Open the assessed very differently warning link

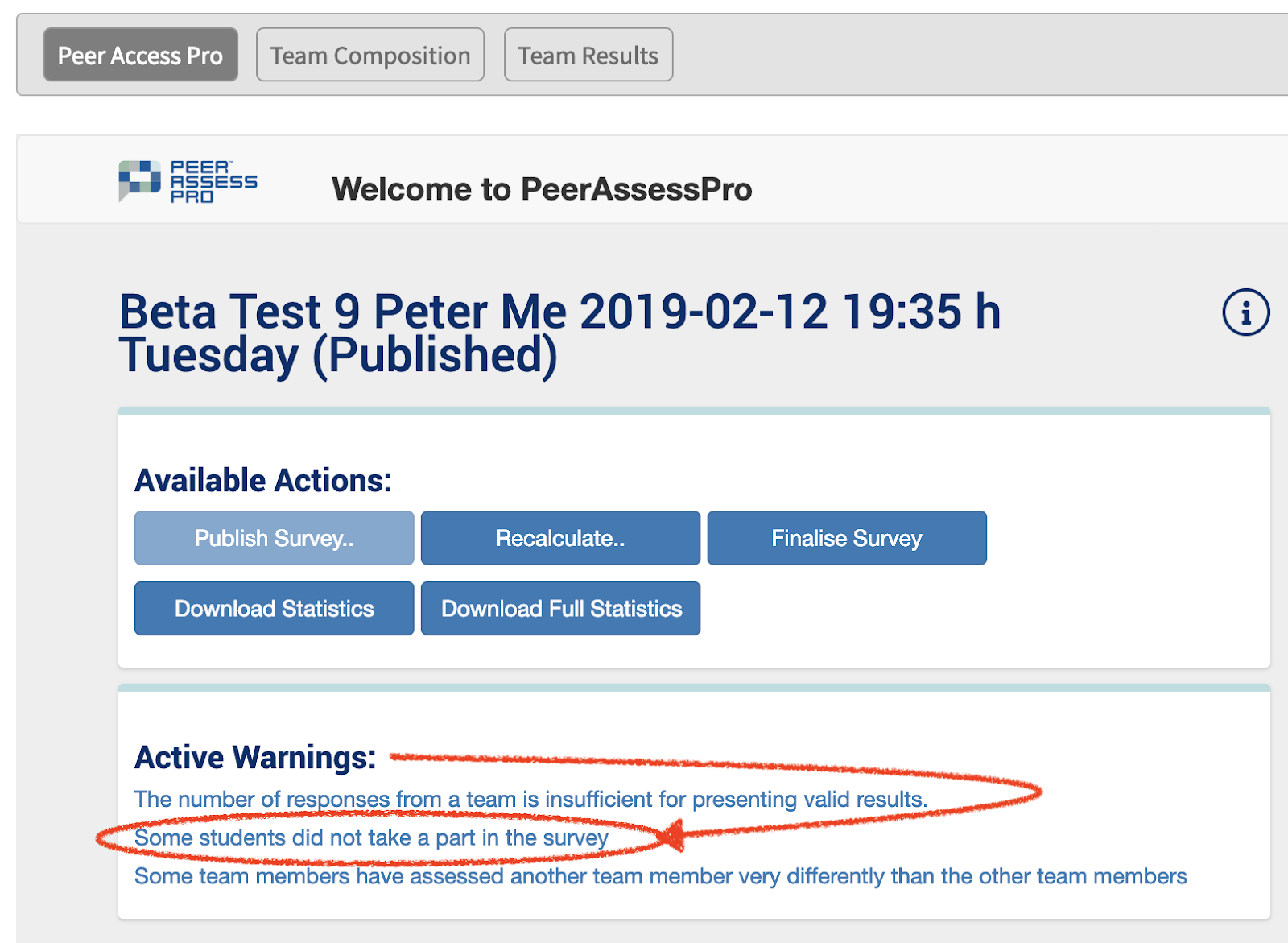pyautogui.click(x=661, y=876)
